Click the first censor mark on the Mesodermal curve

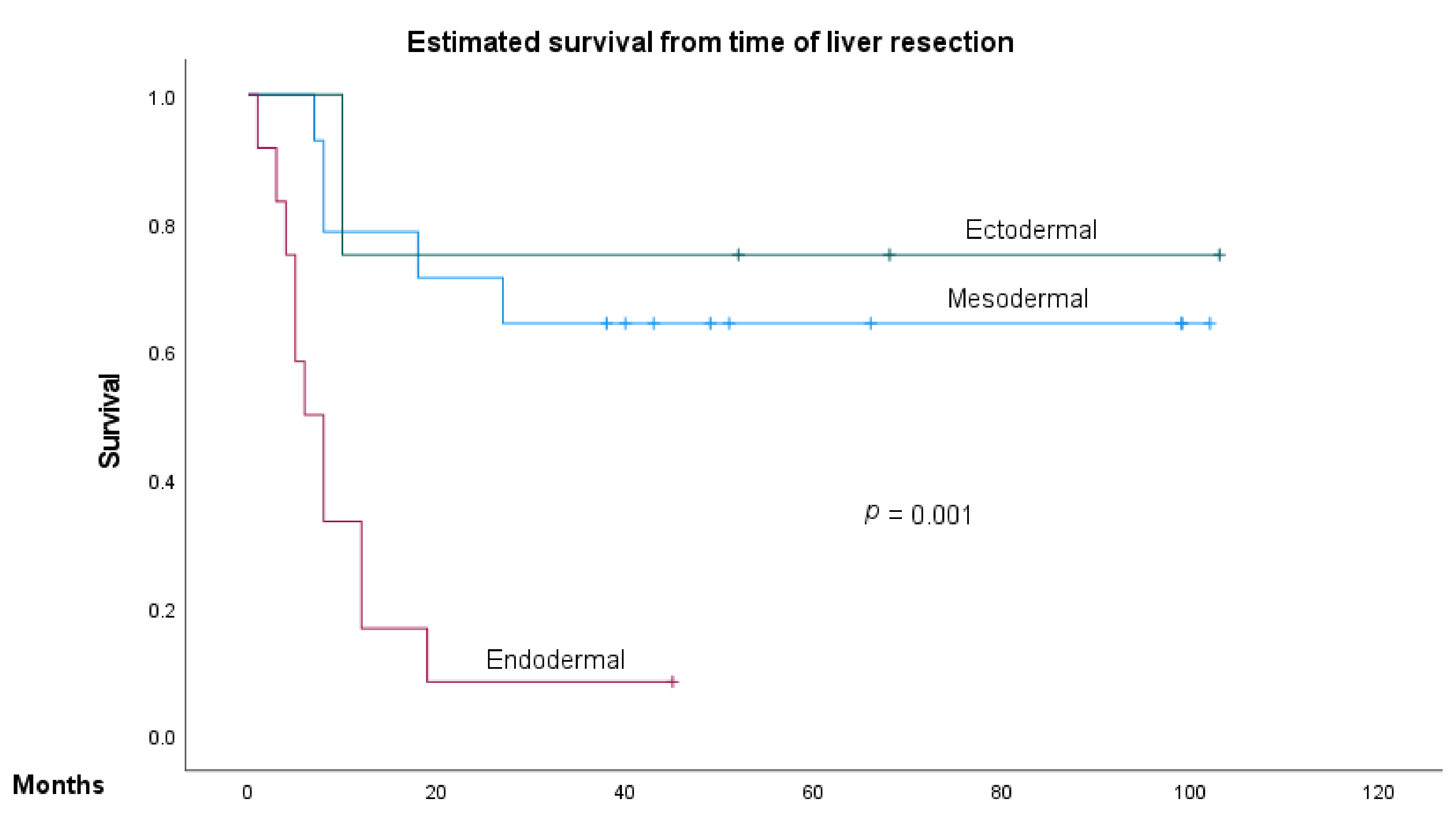point(607,324)
